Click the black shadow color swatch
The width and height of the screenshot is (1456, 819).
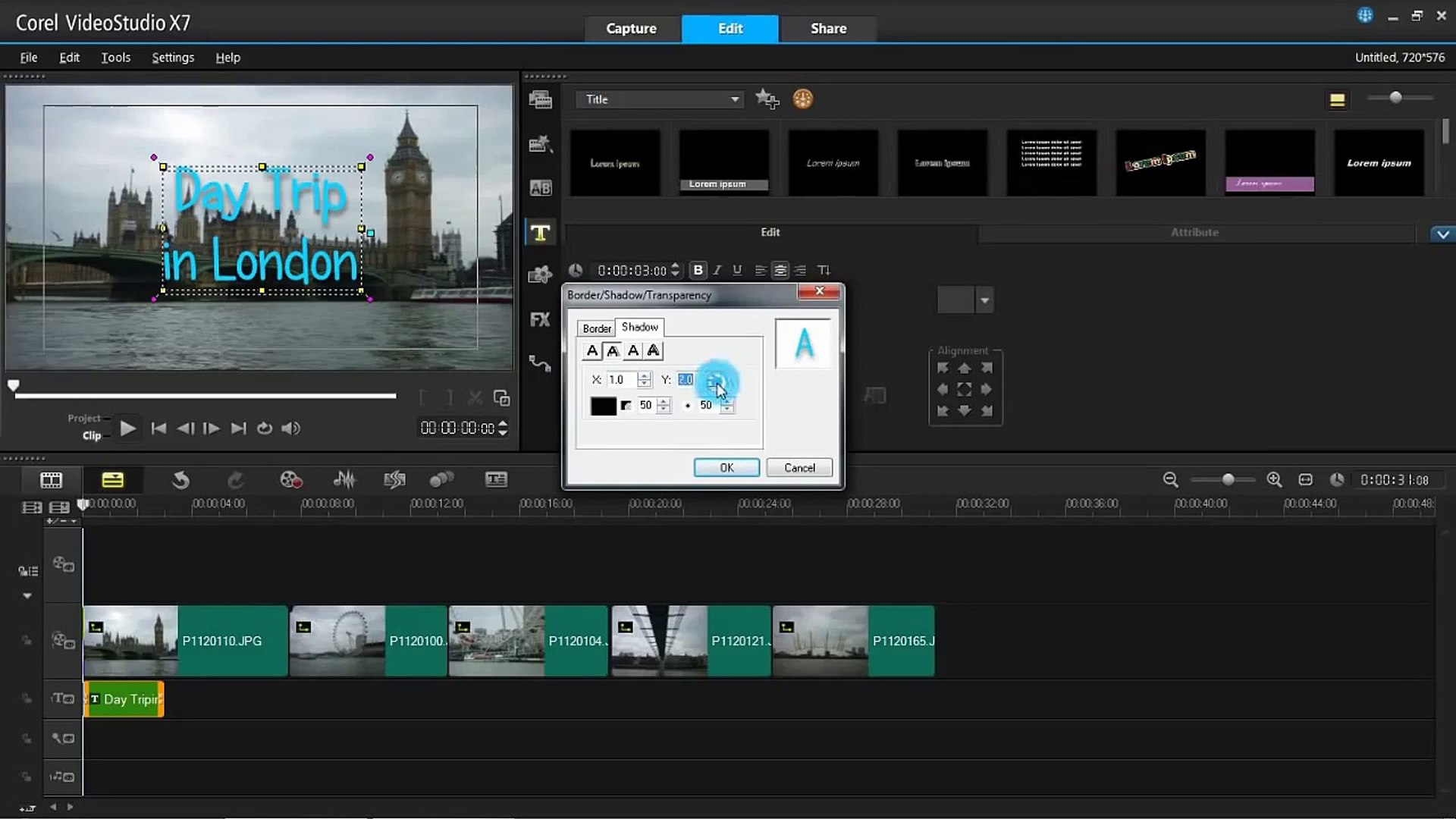(x=603, y=406)
